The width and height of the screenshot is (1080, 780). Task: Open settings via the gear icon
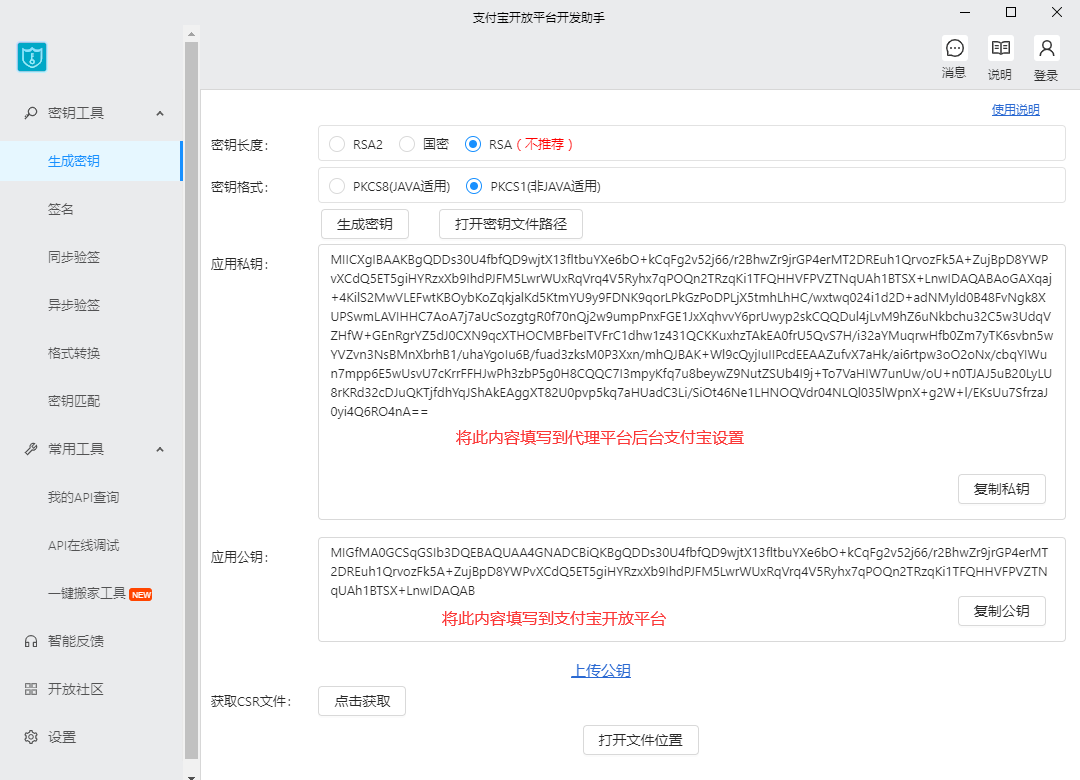(x=31, y=737)
